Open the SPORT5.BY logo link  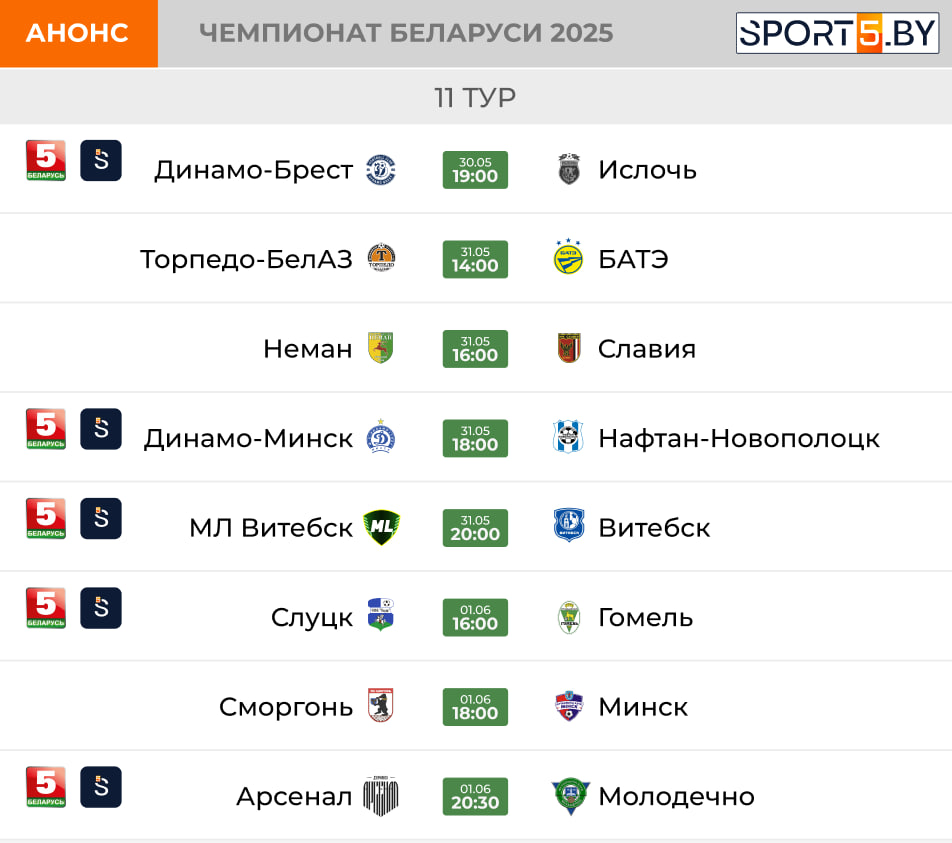[837, 33]
